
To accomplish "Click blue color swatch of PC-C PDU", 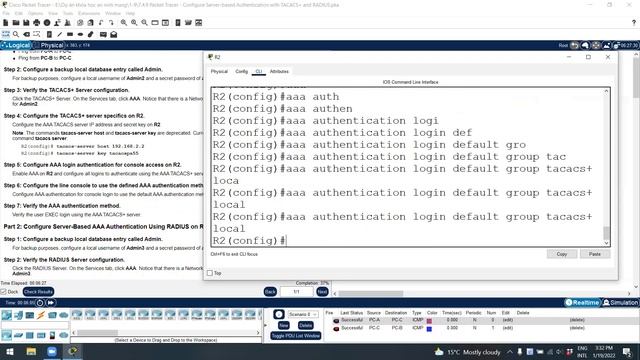I will coord(429,329).
